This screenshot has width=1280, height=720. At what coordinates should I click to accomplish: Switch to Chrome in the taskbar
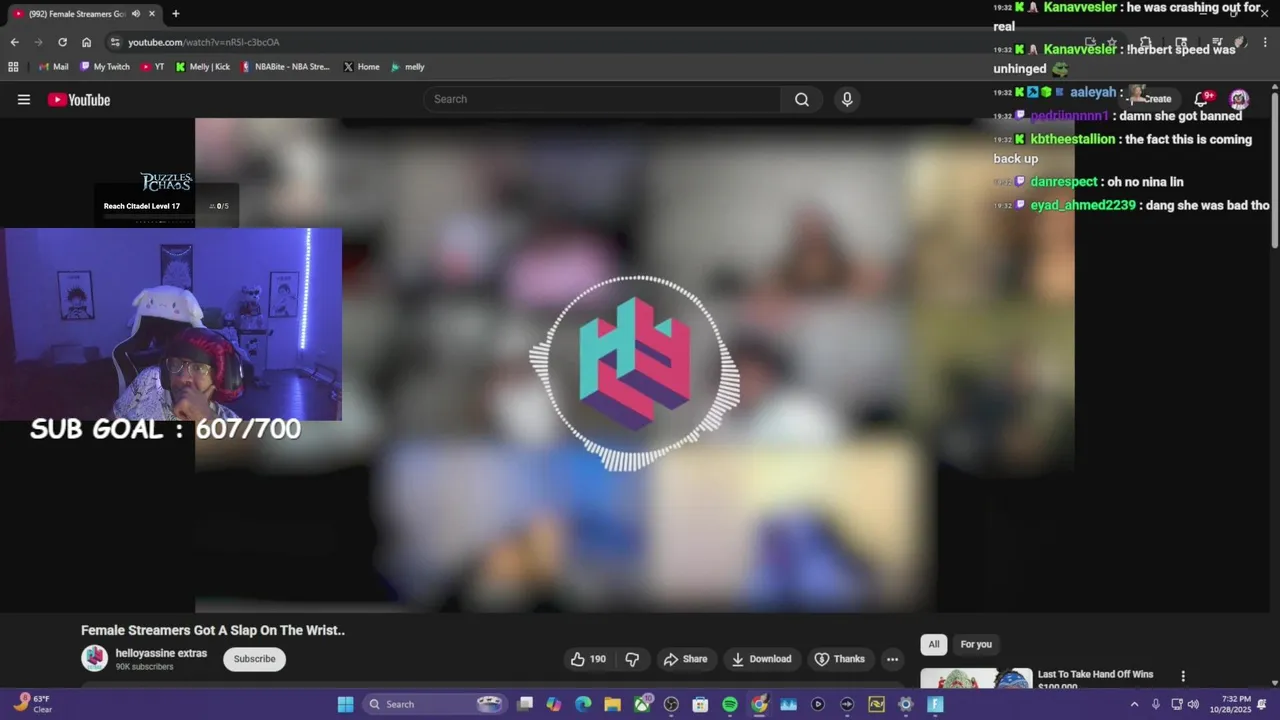[x=759, y=704]
